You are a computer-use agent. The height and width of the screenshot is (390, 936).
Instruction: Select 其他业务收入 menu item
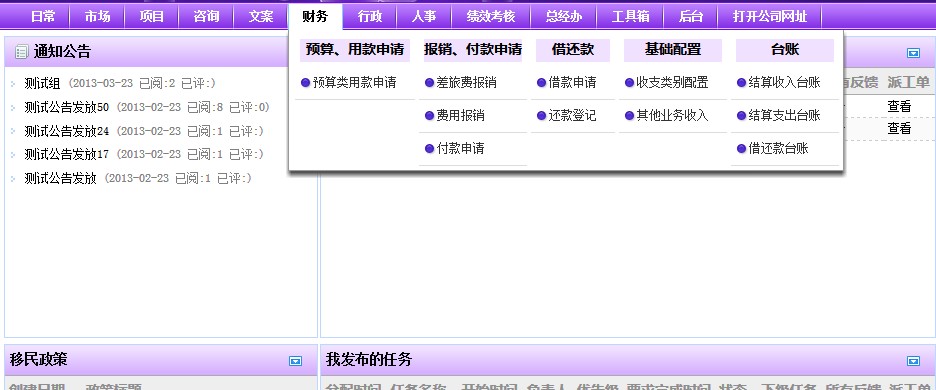(x=672, y=116)
